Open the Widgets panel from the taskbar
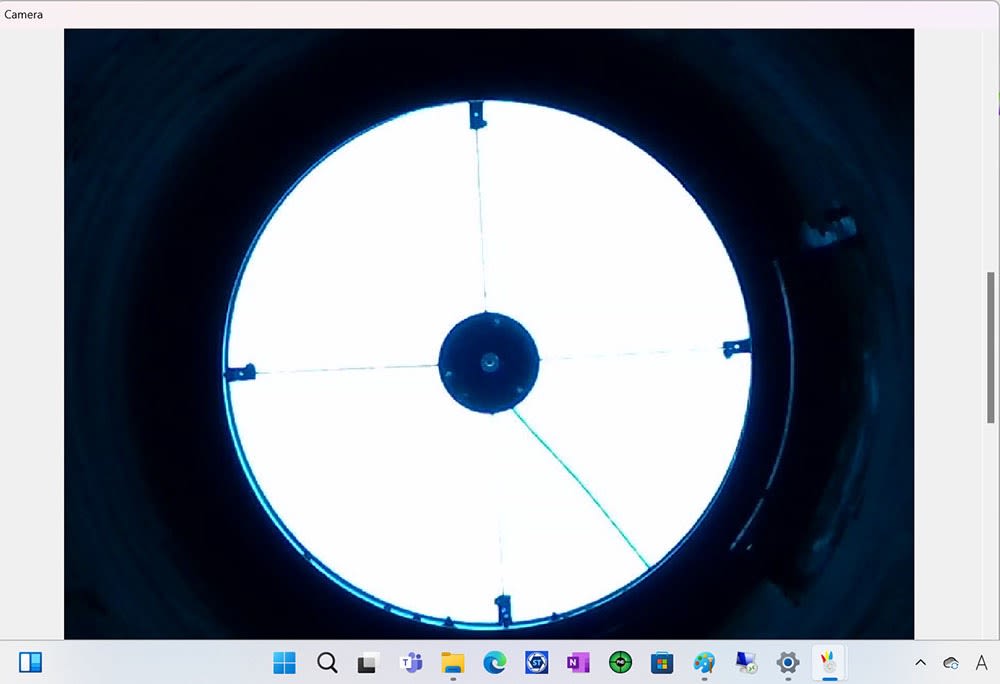This screenshot has width=1000, height=684. point(30,662)
